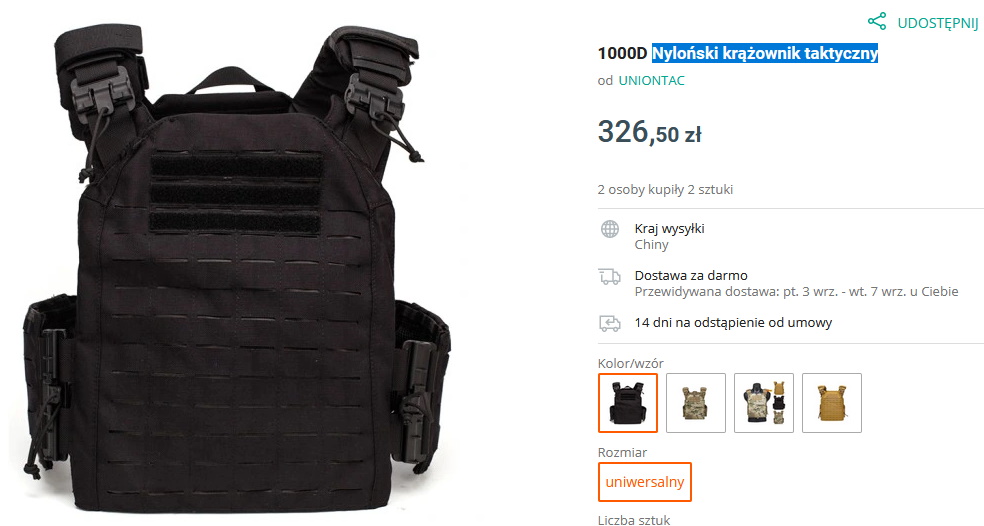
Task: Click the Przewidywana dostawa estimate text
Action: [796, 292]
